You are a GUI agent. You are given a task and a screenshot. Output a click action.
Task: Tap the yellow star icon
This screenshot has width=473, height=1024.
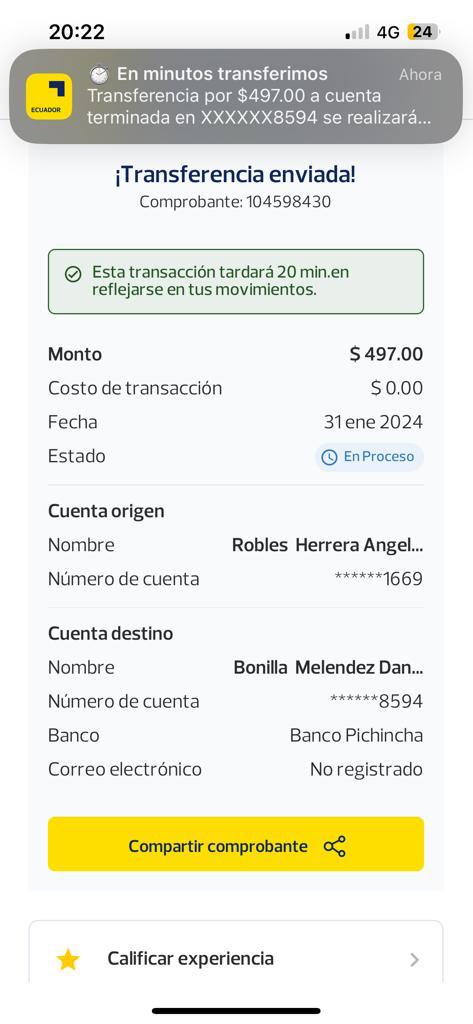(68, 959)
